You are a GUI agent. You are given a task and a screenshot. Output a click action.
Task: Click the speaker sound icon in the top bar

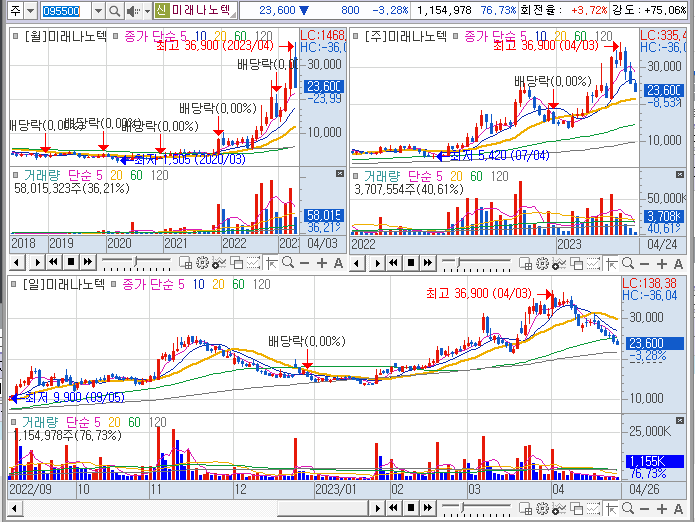click(x=133, y=11)
